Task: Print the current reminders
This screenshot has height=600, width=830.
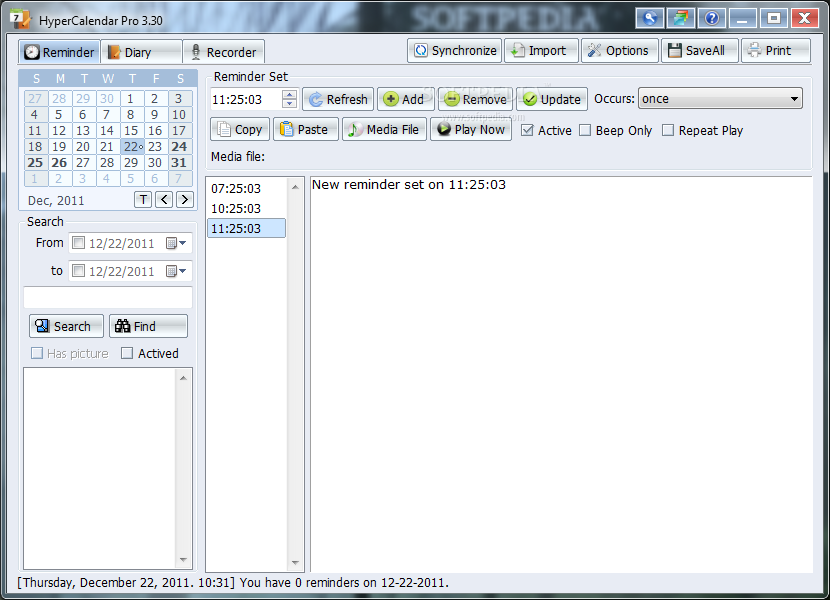Action: [775, 51]
